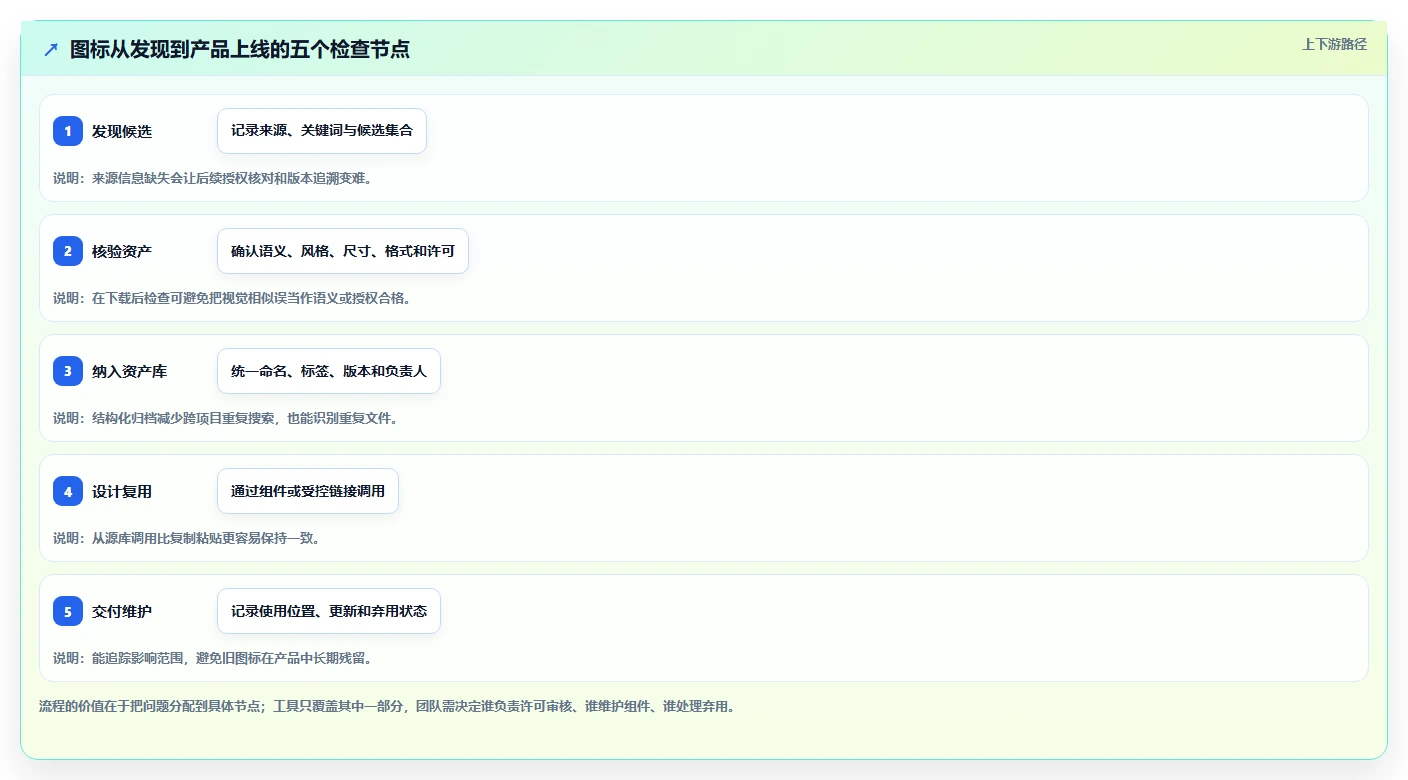Screen dimensions: 1408x780
Task: Select the 记录来源、关键词与候选集合 chip
Action: point(322,131)
